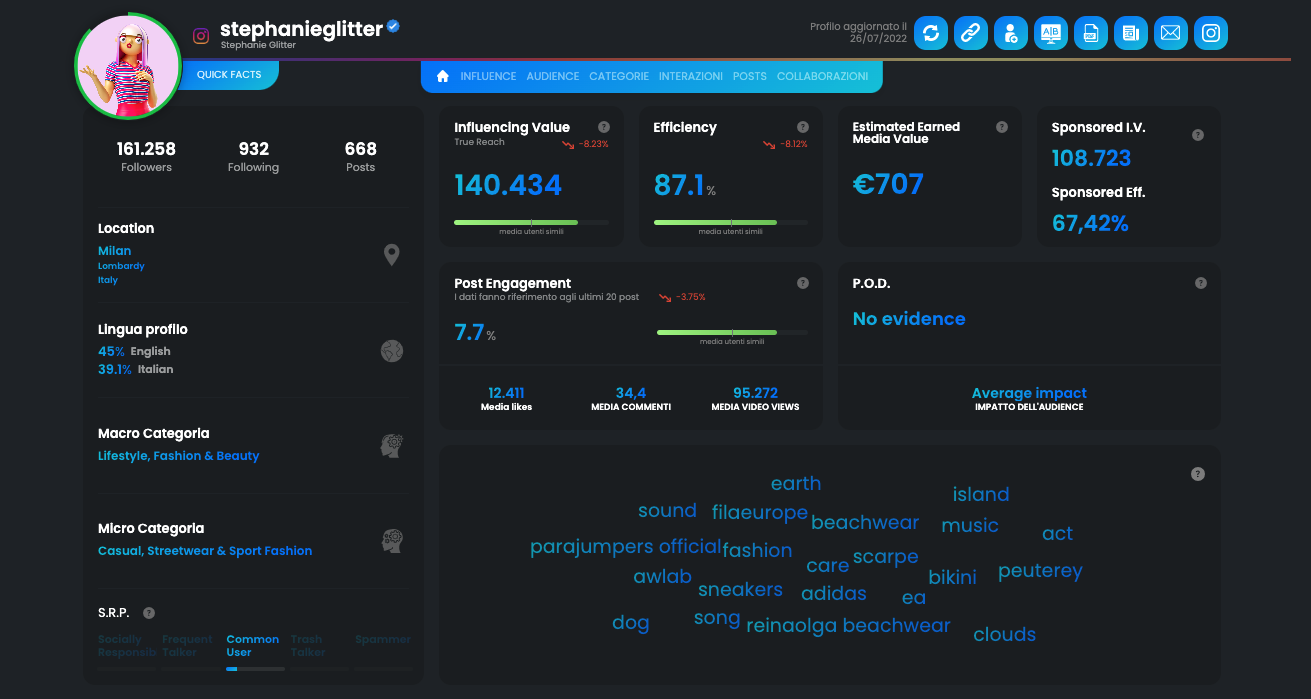Click the chain link icon button

[x=970, y=33]
